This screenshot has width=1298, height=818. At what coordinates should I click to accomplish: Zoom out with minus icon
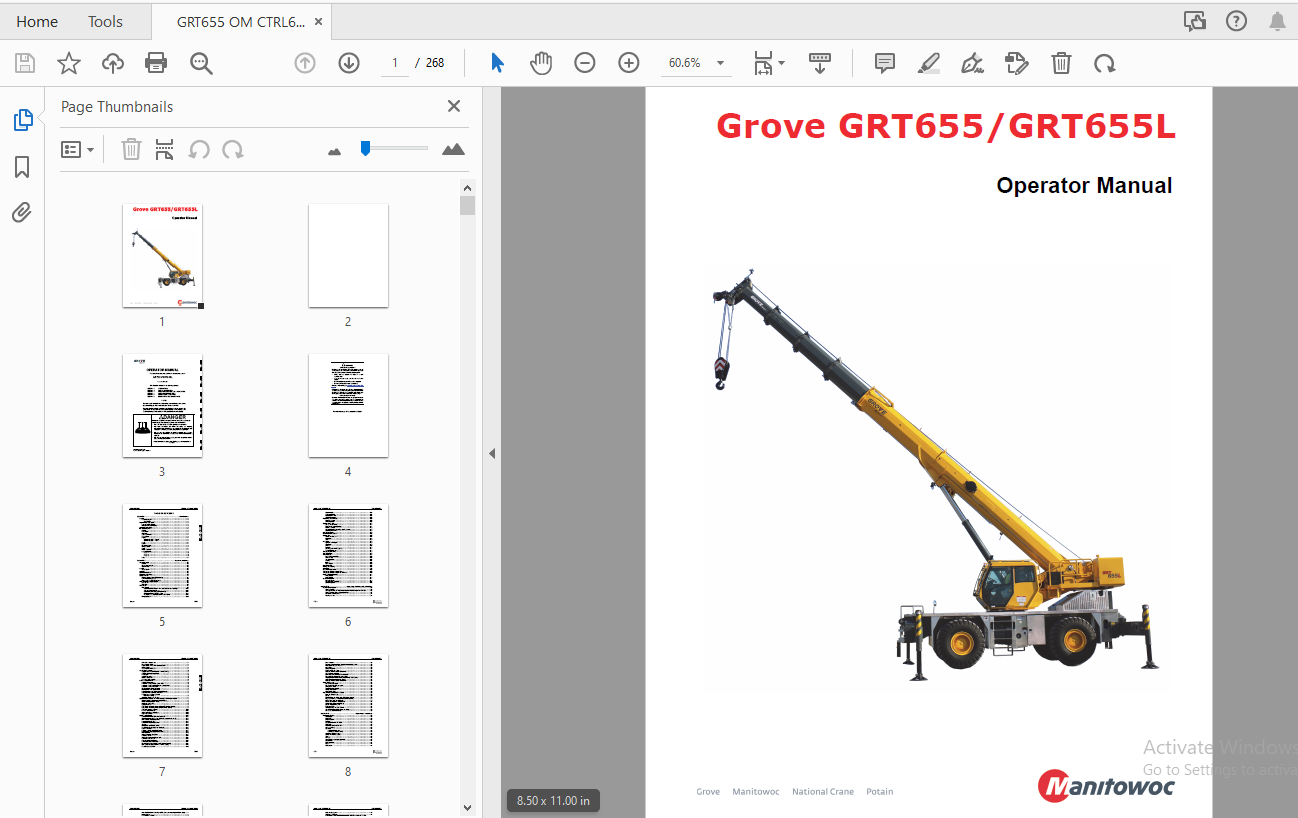[585, 63]
